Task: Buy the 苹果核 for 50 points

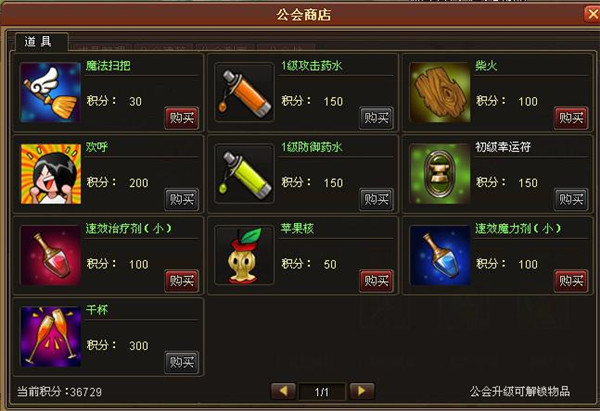Action: click(x=376, y=281)
